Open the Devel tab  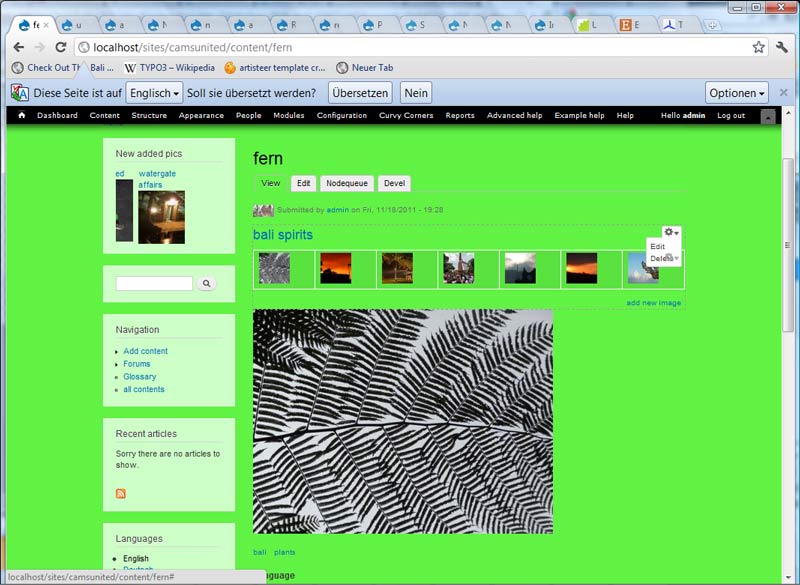pyautogui.click(x=394, y=184)
